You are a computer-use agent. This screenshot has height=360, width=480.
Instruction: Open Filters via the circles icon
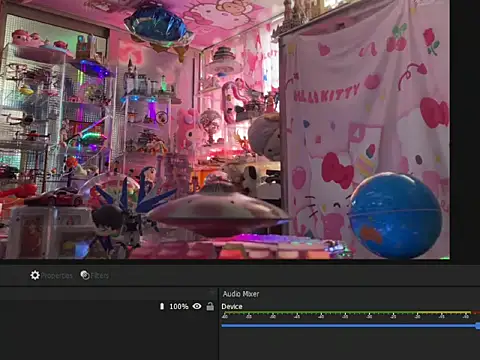point(85,275)
